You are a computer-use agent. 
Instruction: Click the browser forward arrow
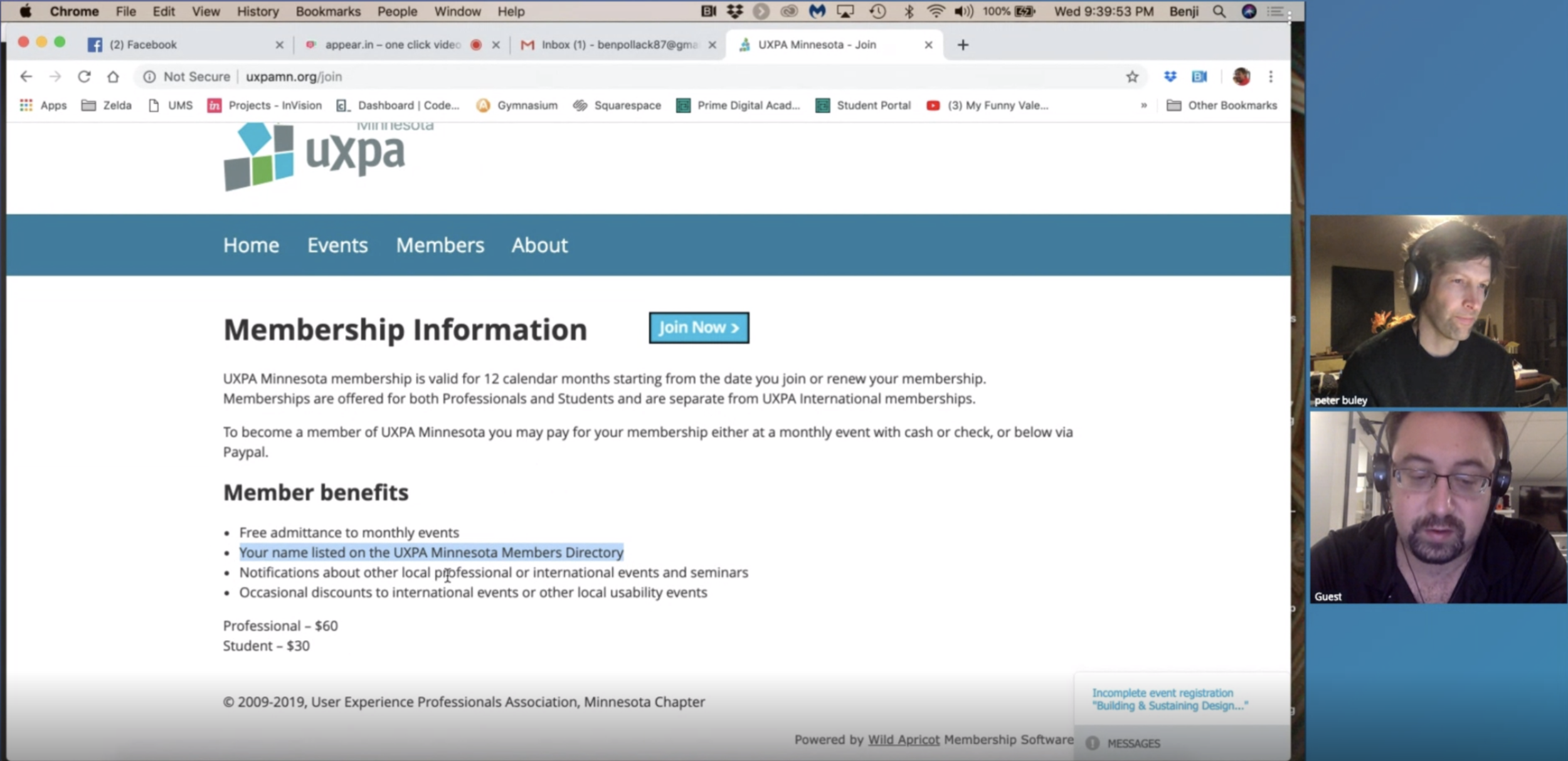click(x=55, y=76)
